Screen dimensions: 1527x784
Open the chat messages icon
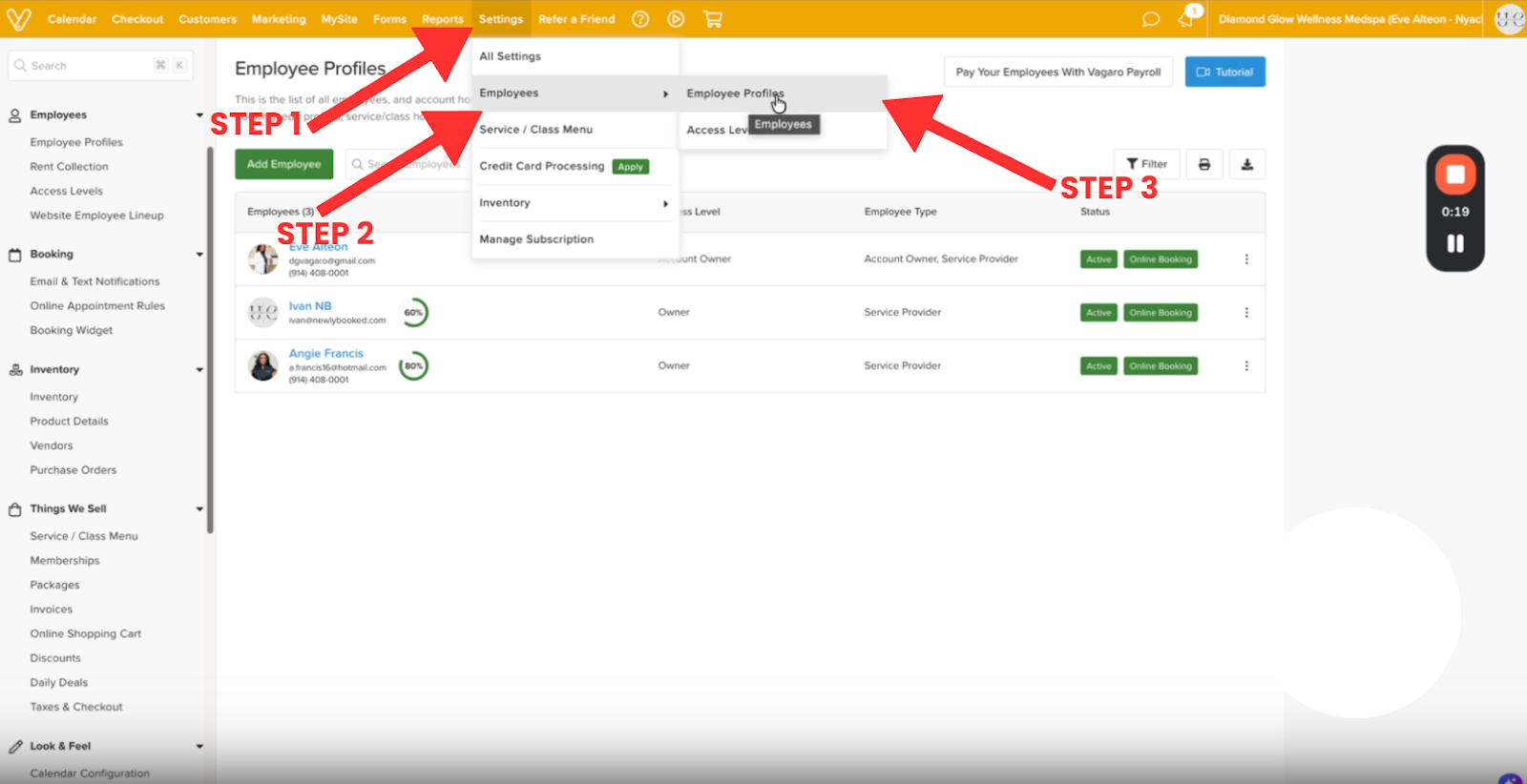point(1151,19)
